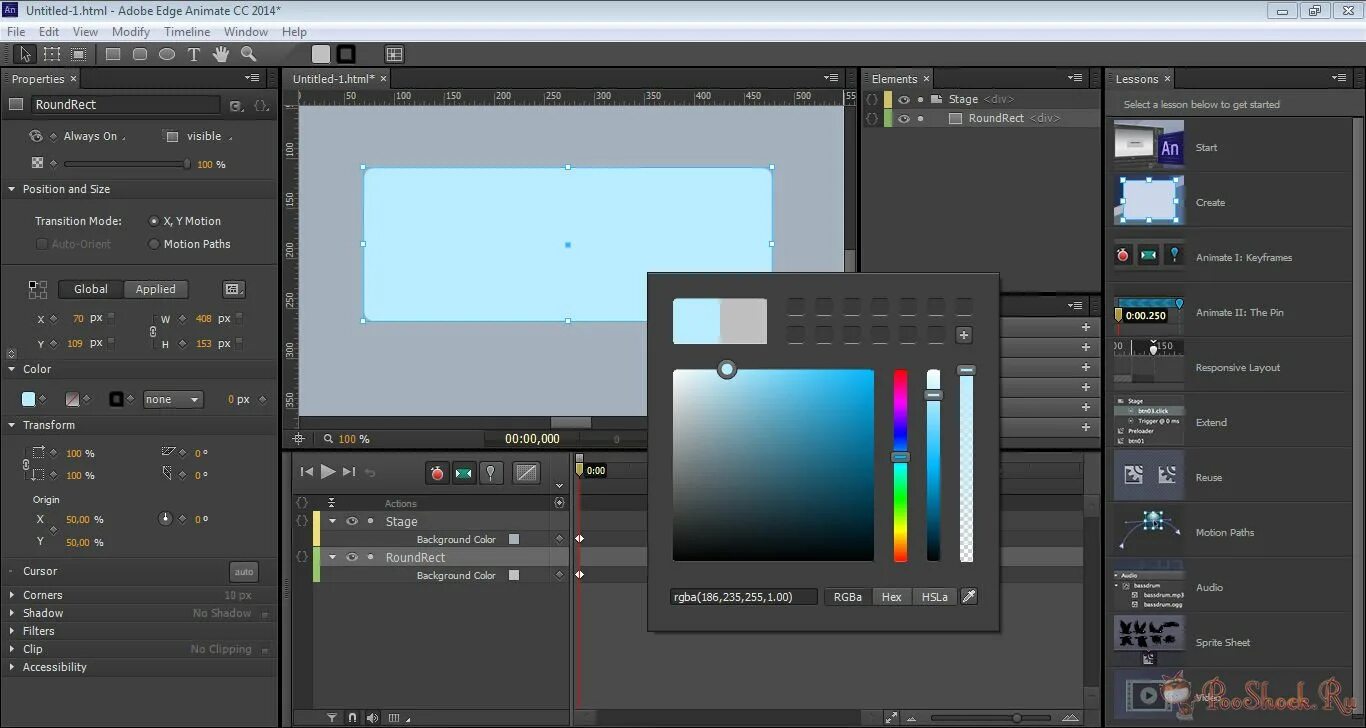Click the cursor auto button
The width and height of the screenshot is (1366, 728).
tap(243, 572)
